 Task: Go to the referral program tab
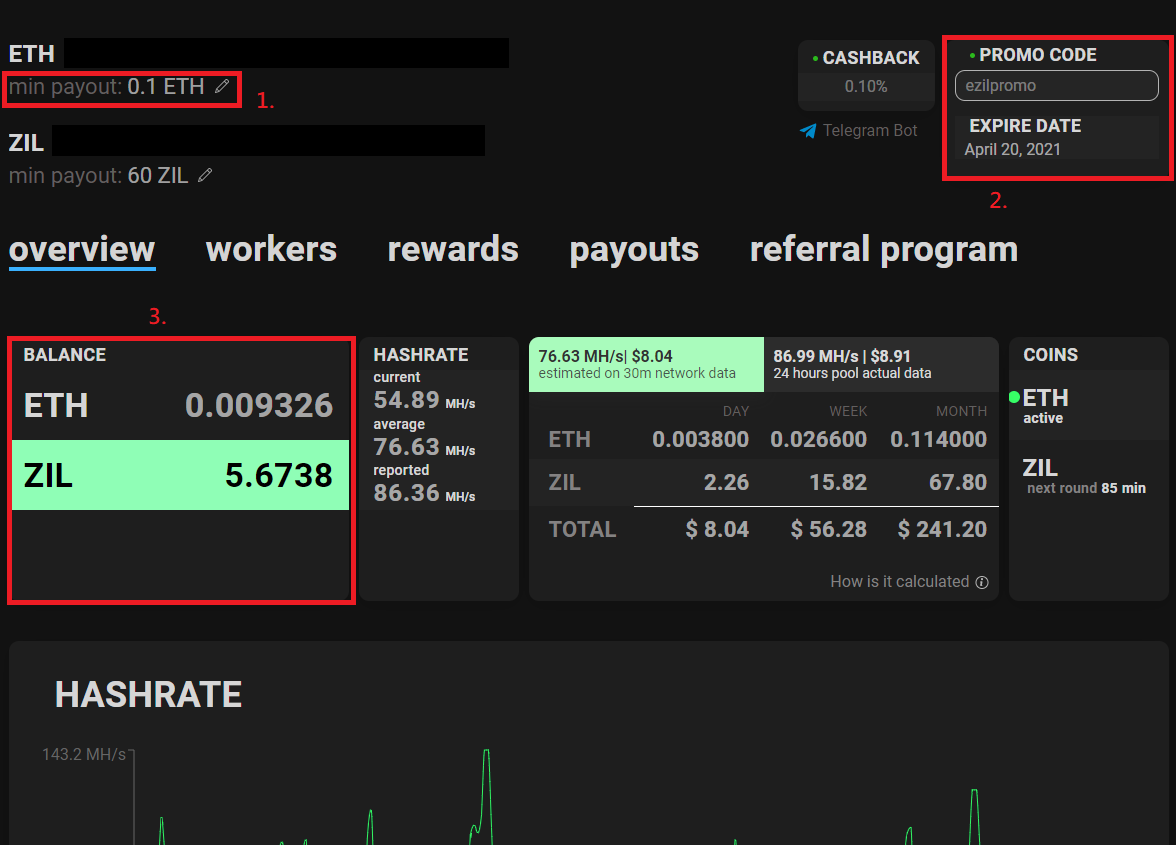pos(884,250)
